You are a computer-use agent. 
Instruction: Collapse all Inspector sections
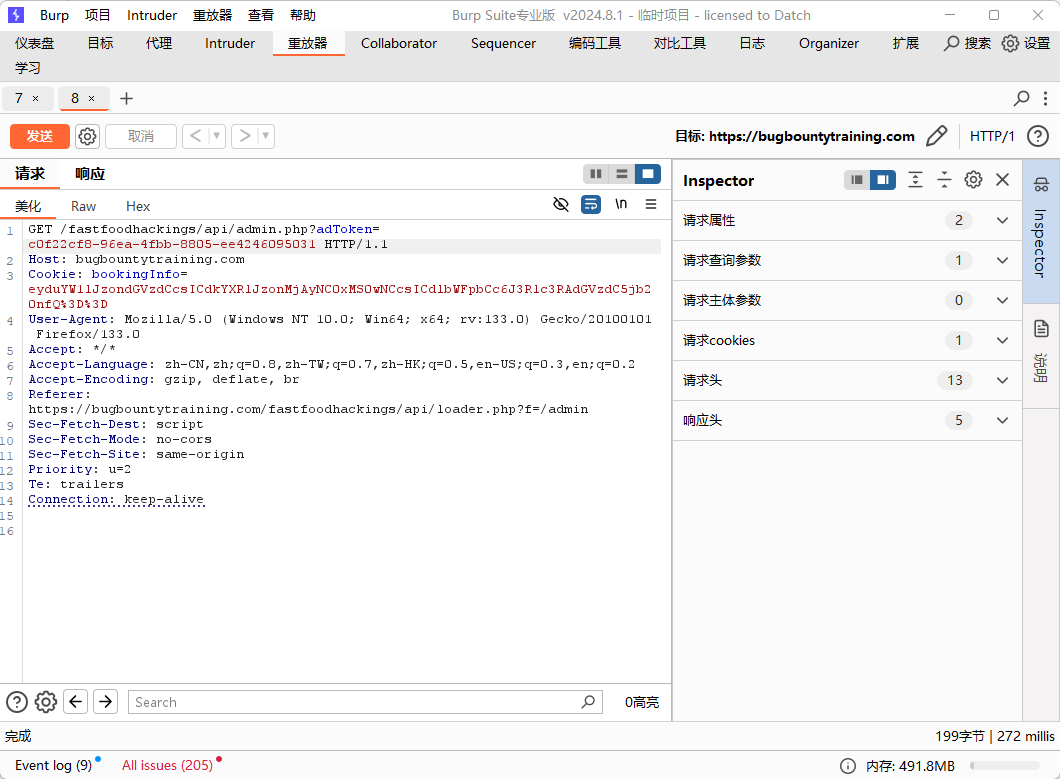[x=944, y=180]
